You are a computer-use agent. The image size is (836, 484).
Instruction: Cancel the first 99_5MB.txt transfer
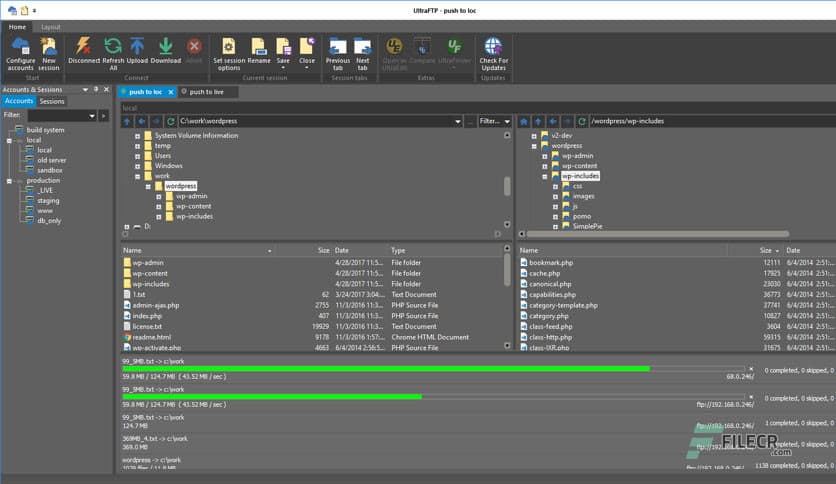pos(751,369)
